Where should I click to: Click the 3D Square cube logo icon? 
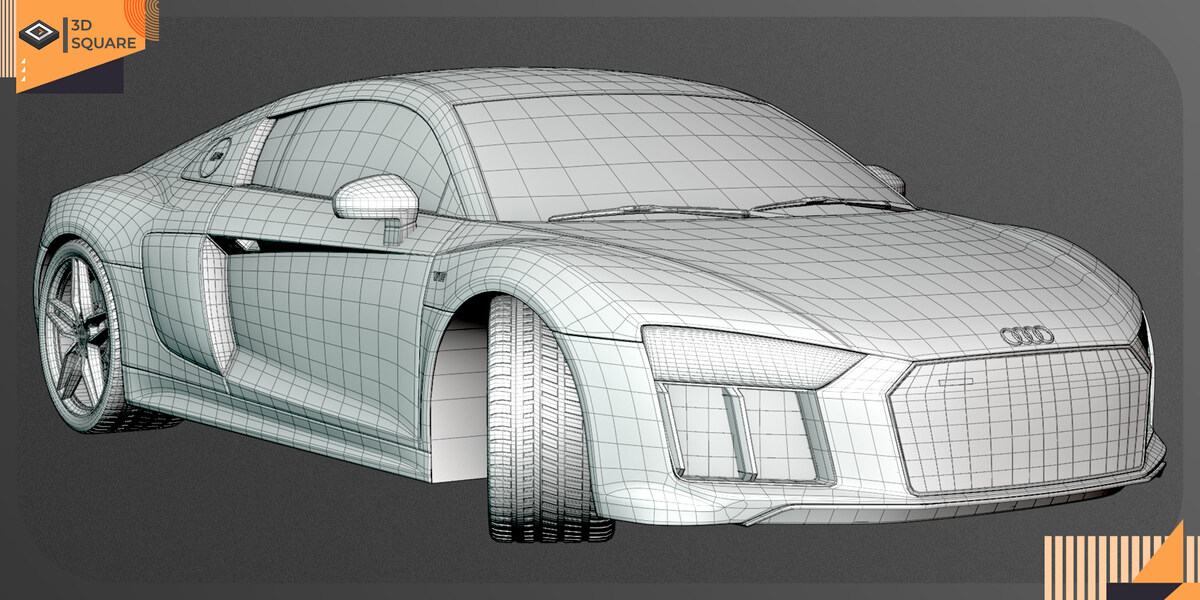pos(39,35)
